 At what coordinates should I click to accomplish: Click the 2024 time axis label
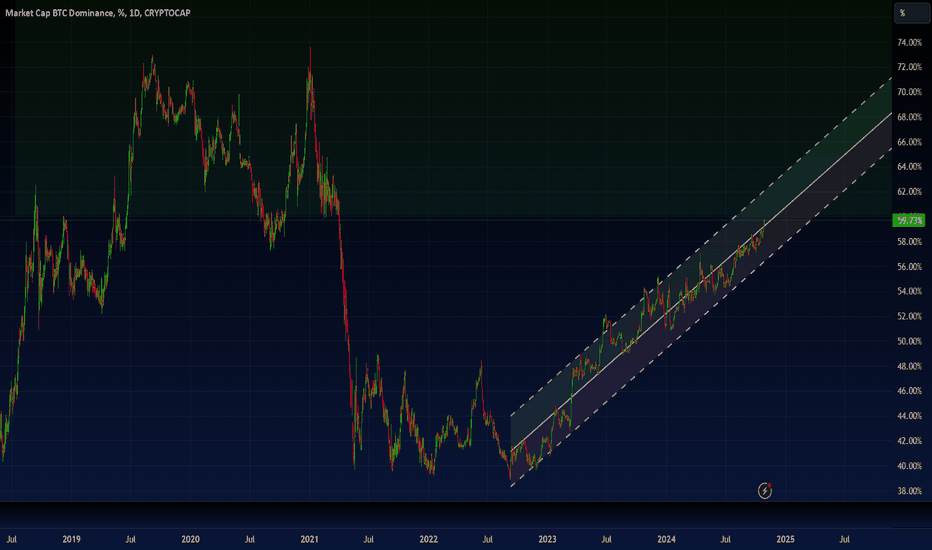666,539
